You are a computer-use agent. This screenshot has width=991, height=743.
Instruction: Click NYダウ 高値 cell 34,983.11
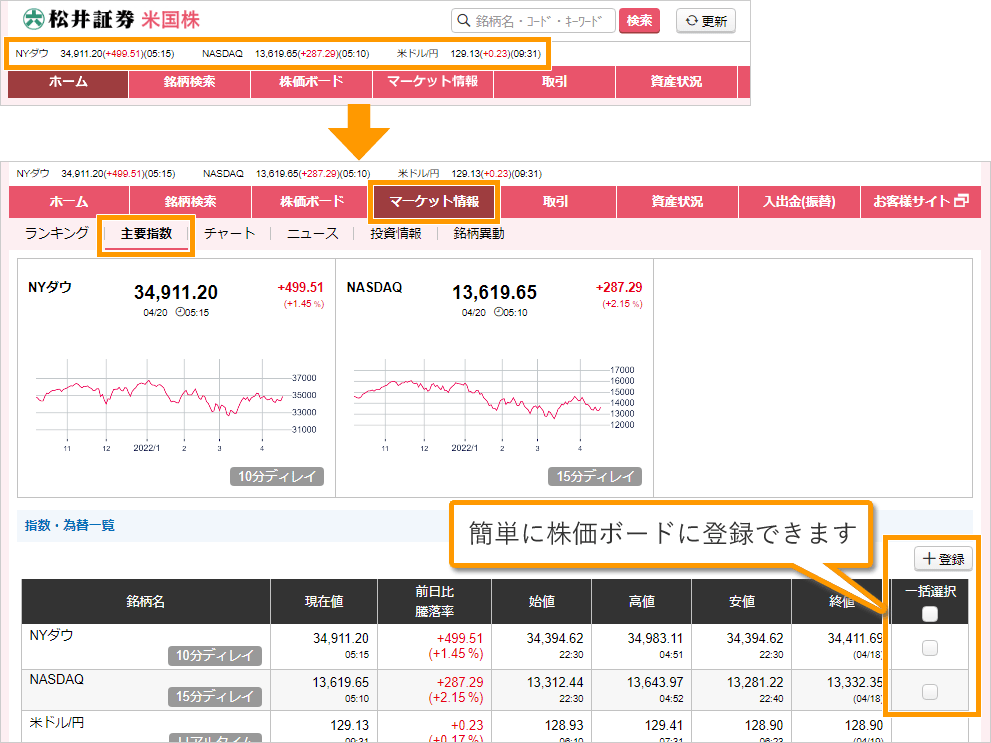655,639
